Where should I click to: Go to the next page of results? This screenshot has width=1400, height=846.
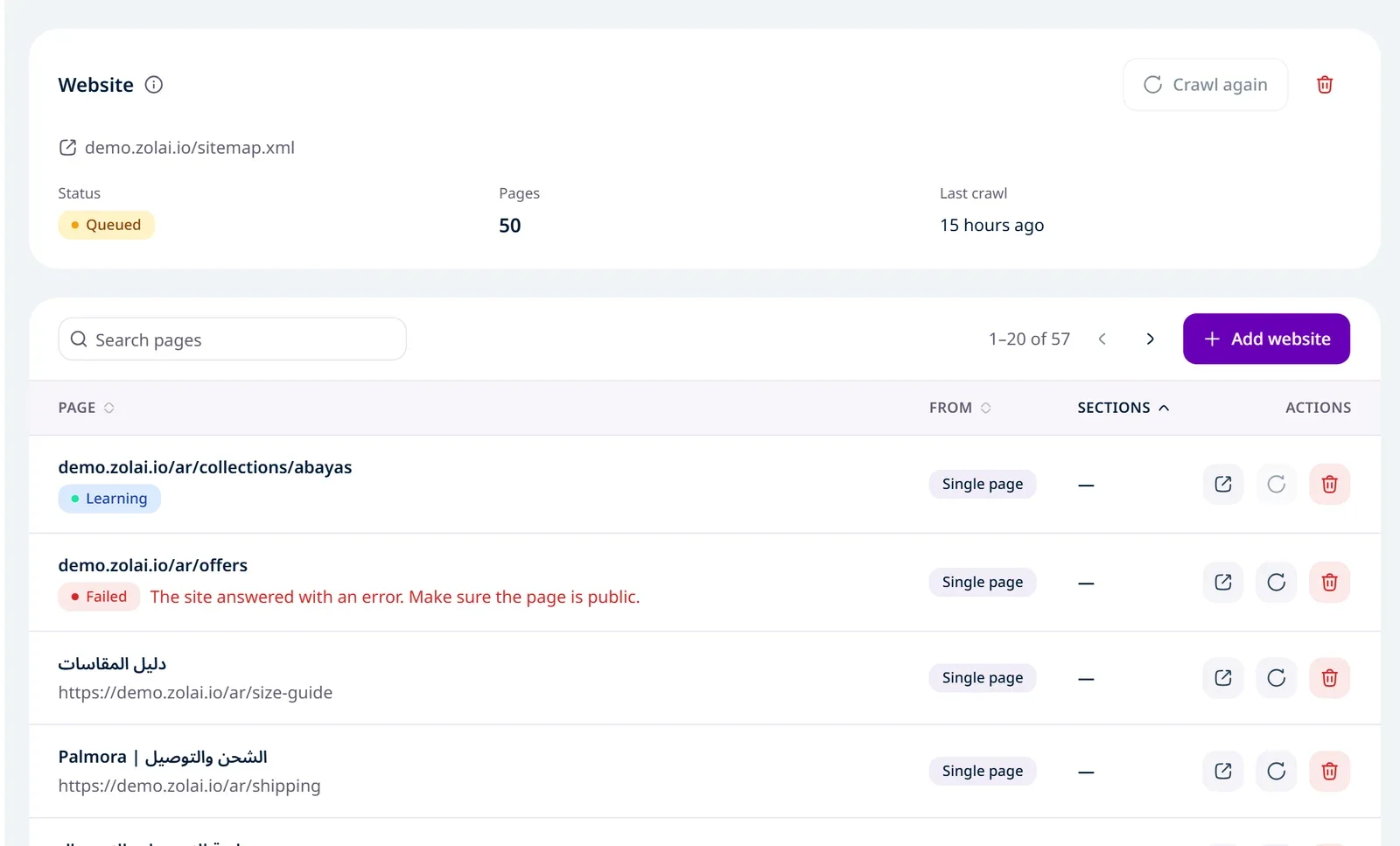coord(1150,339)
